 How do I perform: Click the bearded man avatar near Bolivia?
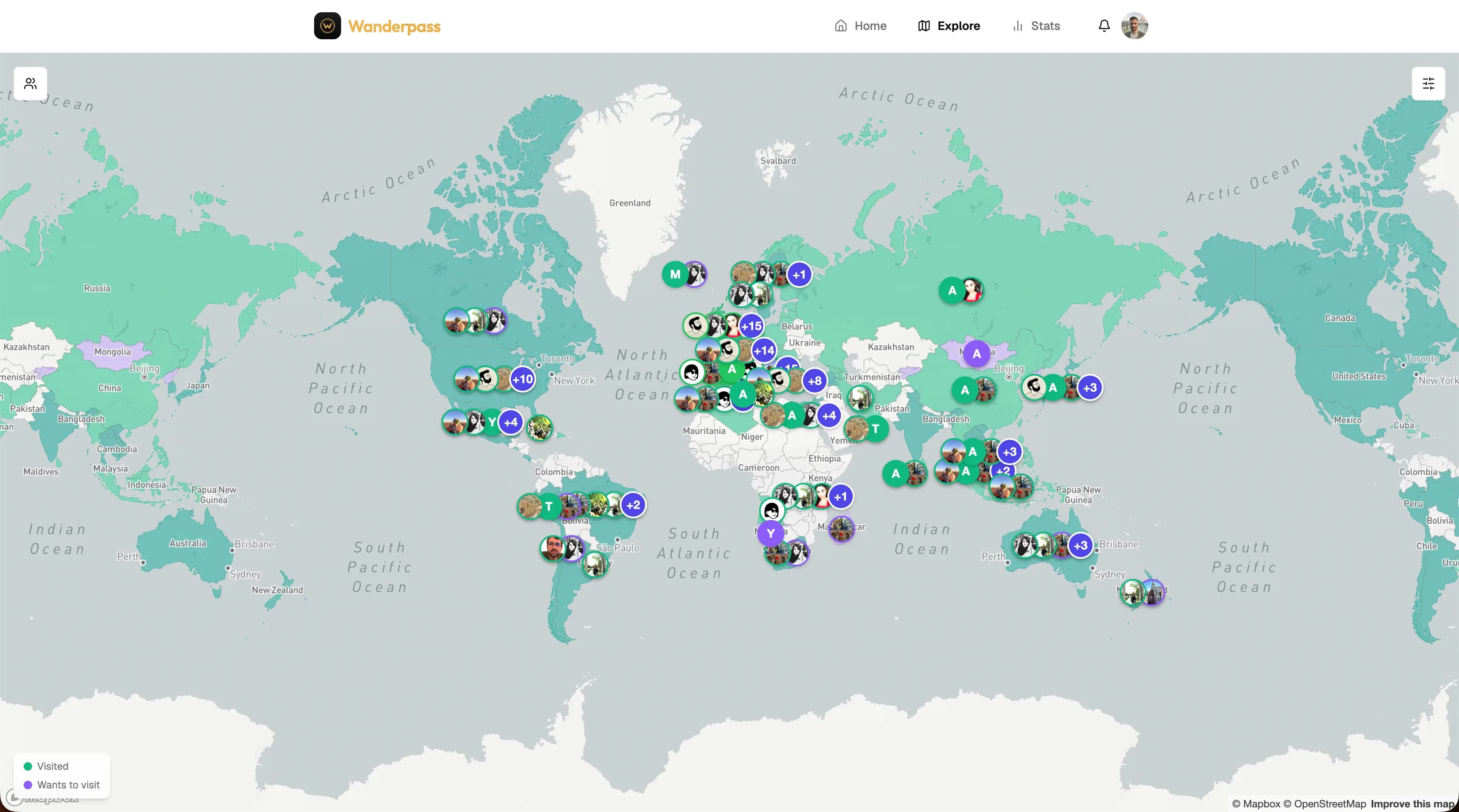(553, 548)
